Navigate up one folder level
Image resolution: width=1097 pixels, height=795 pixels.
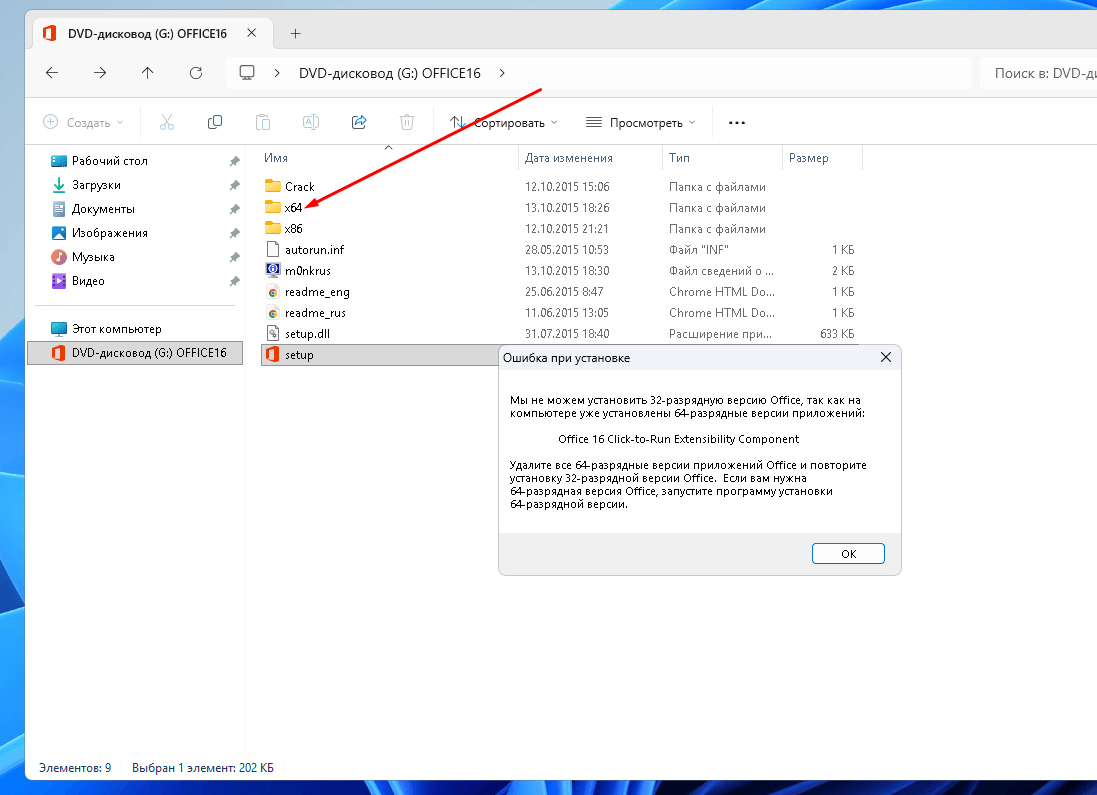coord(148,73)
